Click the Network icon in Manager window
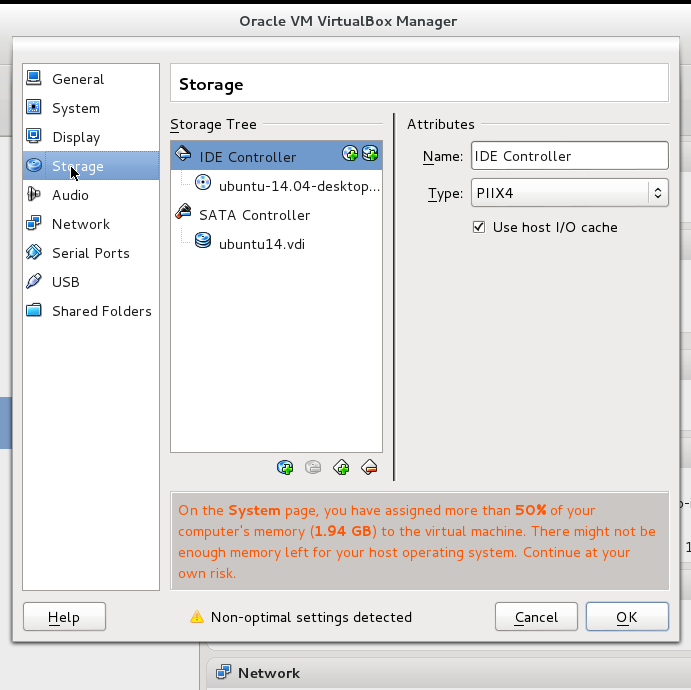Screen dimensions: 691x690 coord(223,672)
